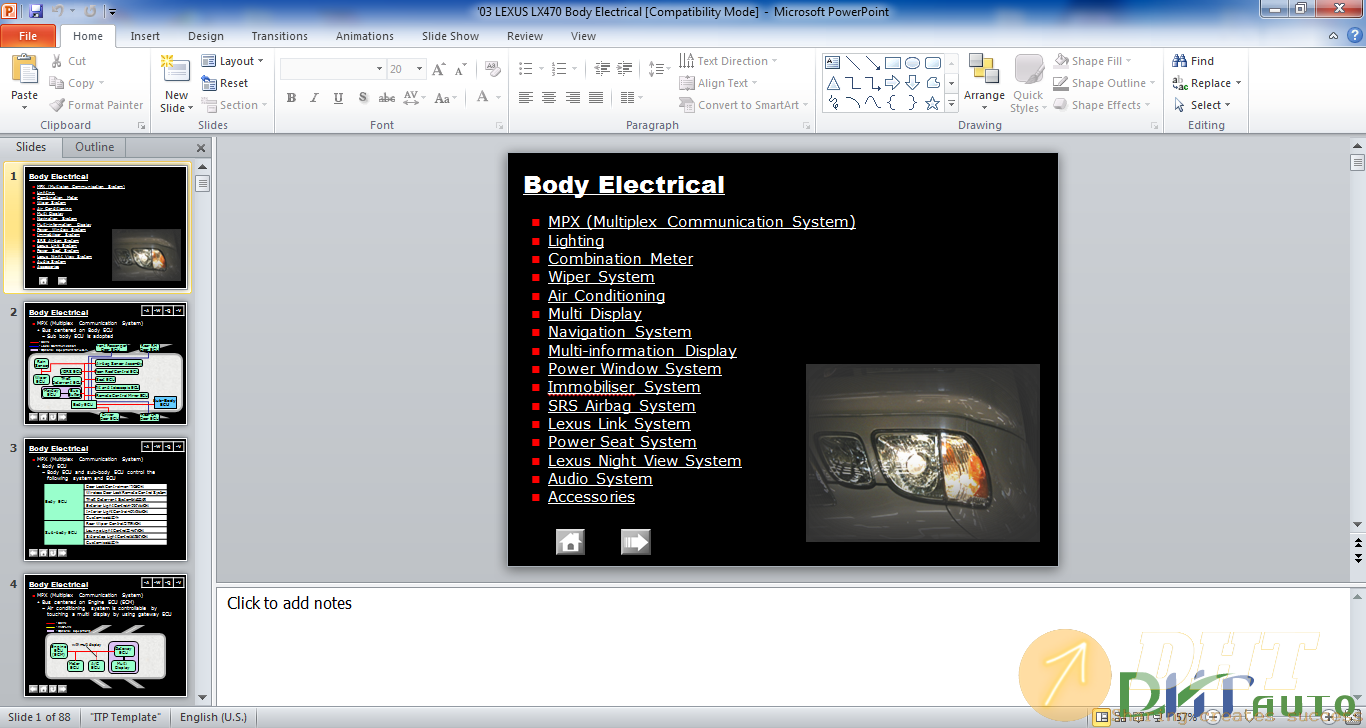Switch to the Insert tab

pyautogui.click(x=145, y=36)
